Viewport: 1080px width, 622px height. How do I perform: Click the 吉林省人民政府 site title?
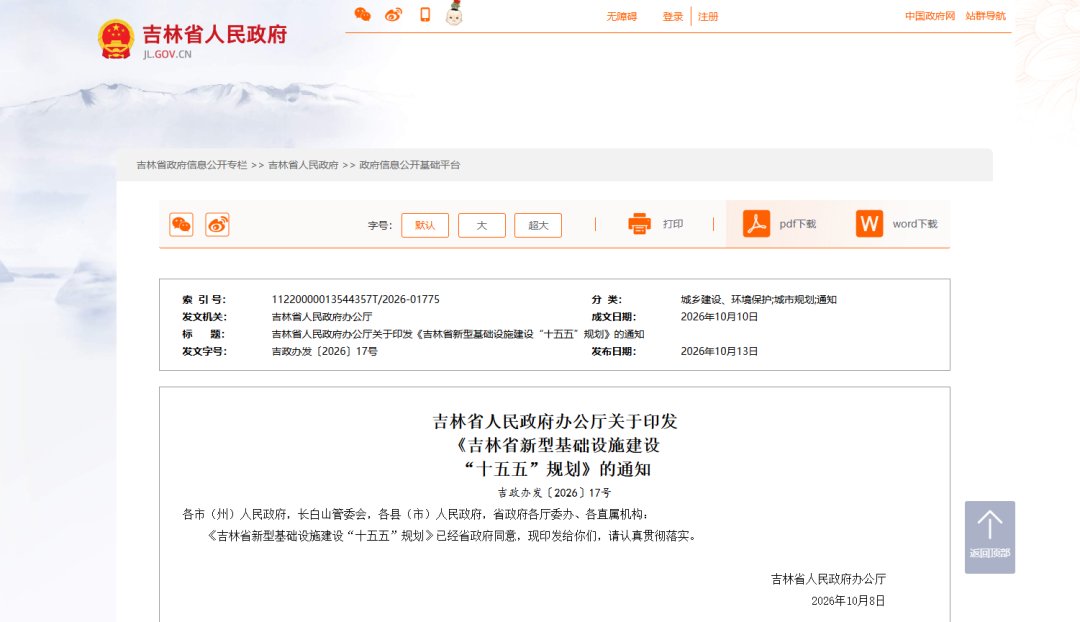(x=214, y=34)
